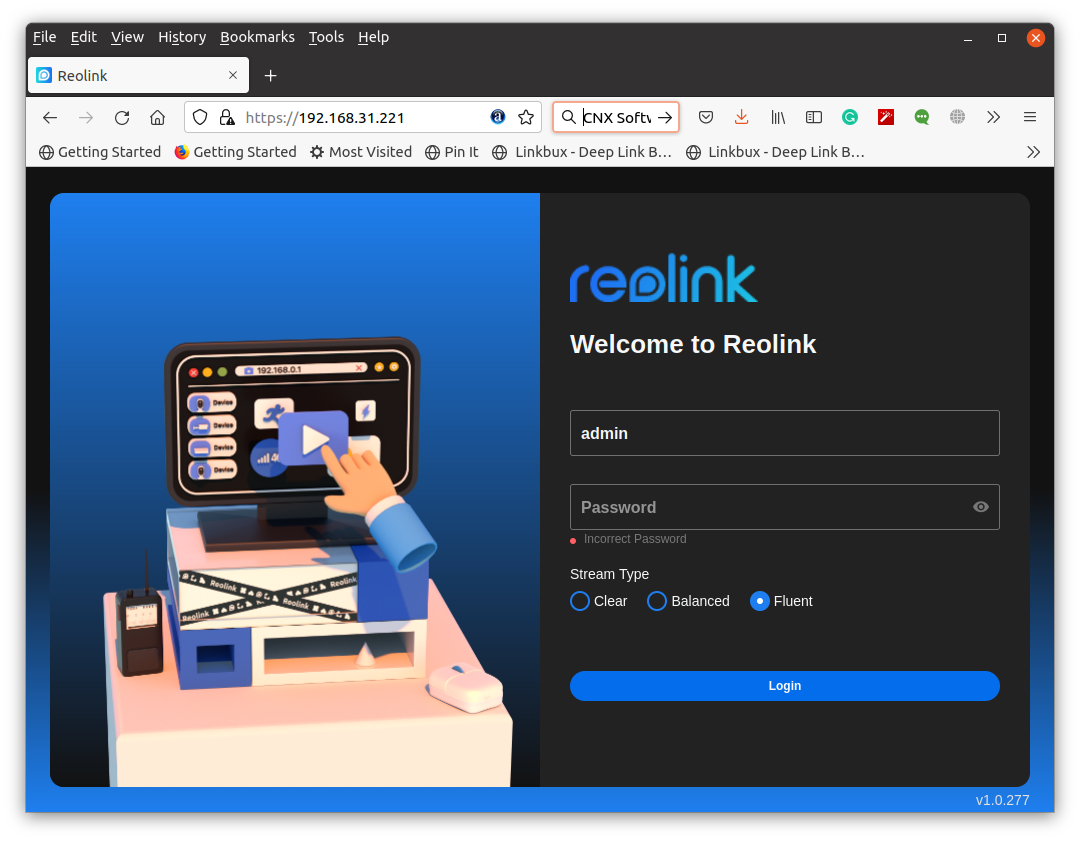Submit the search with the arrow button

[665, 118]
